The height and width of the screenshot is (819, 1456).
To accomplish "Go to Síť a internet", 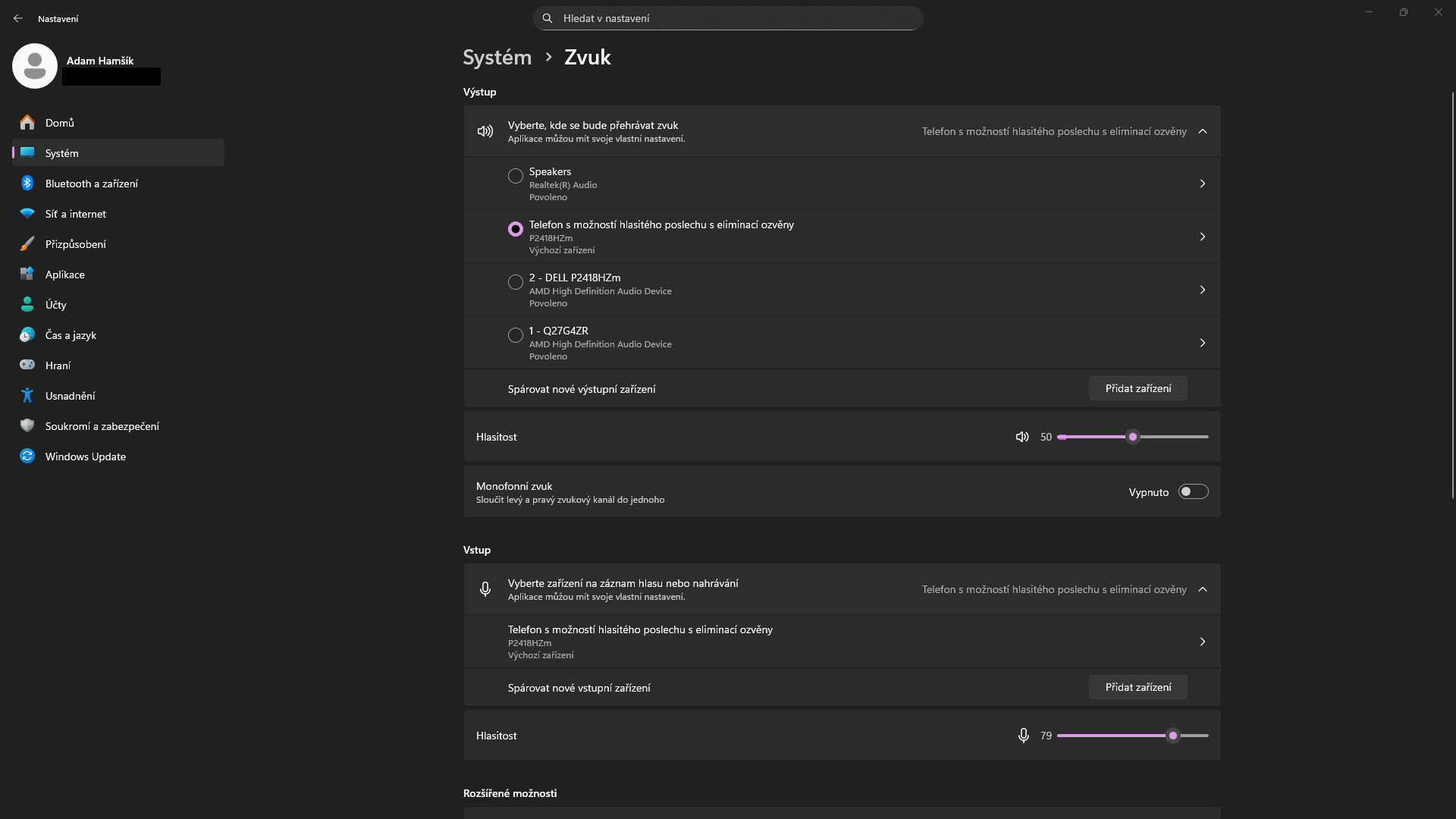I will point(75,214).
